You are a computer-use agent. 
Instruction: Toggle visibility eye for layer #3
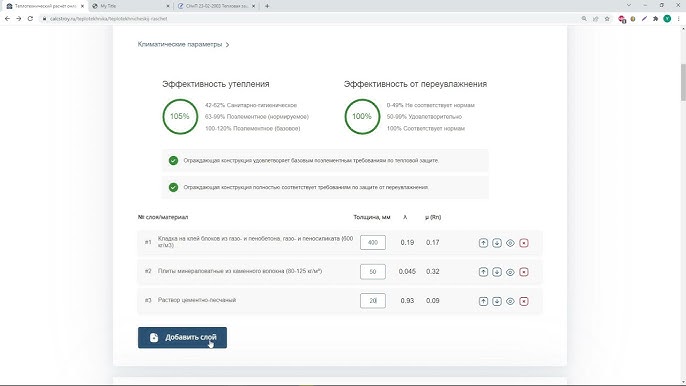[x=510, y=301]
